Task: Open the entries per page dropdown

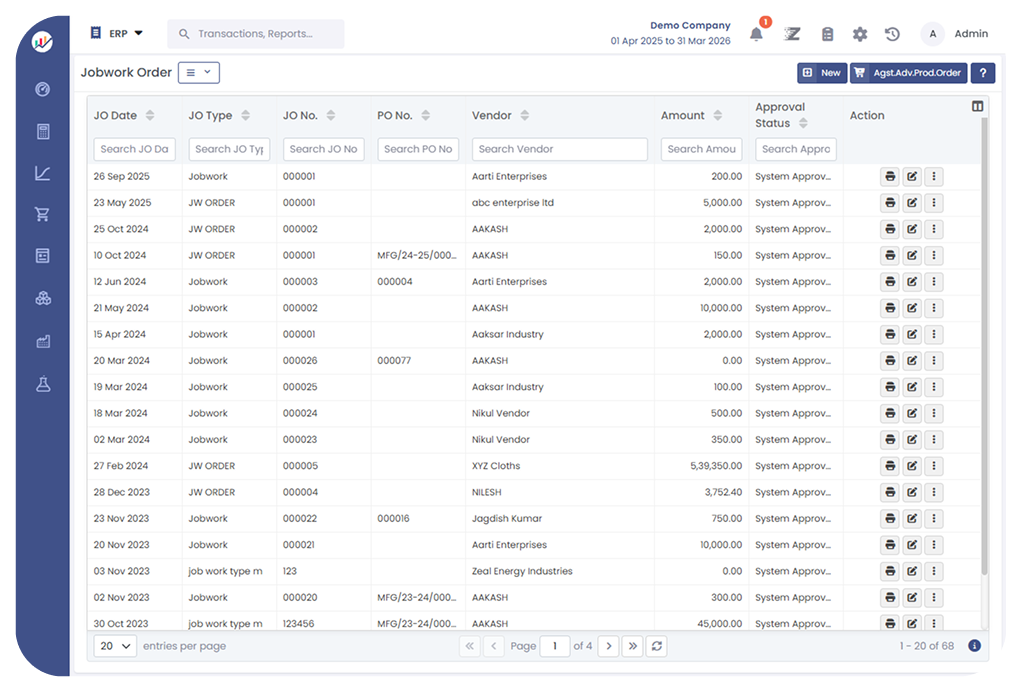Action: coord(115,646)
